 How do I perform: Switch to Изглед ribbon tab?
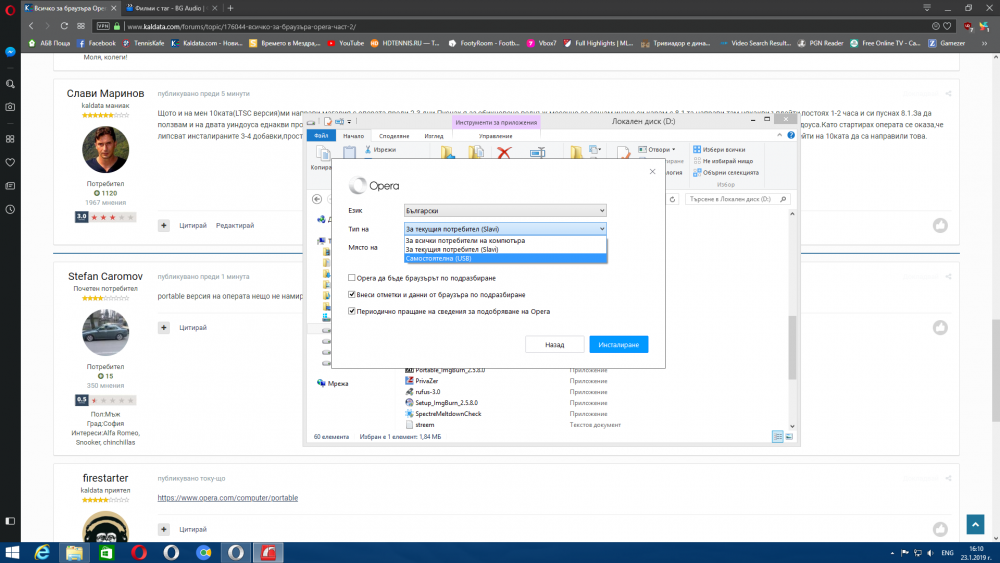click(x=434, y=136)
